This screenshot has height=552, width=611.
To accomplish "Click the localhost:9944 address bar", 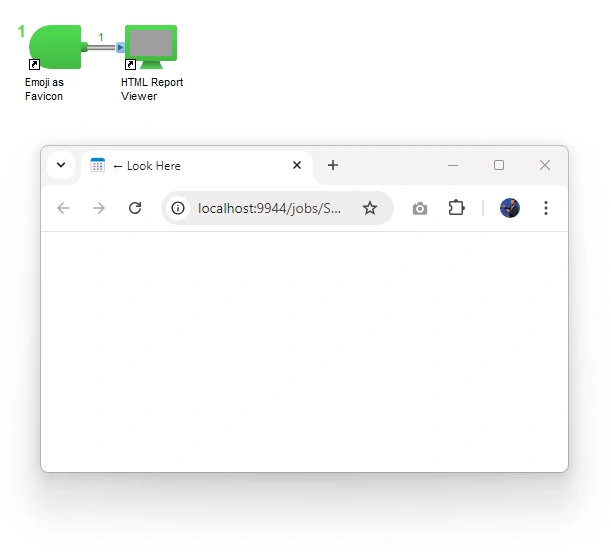I will point(269,208).
